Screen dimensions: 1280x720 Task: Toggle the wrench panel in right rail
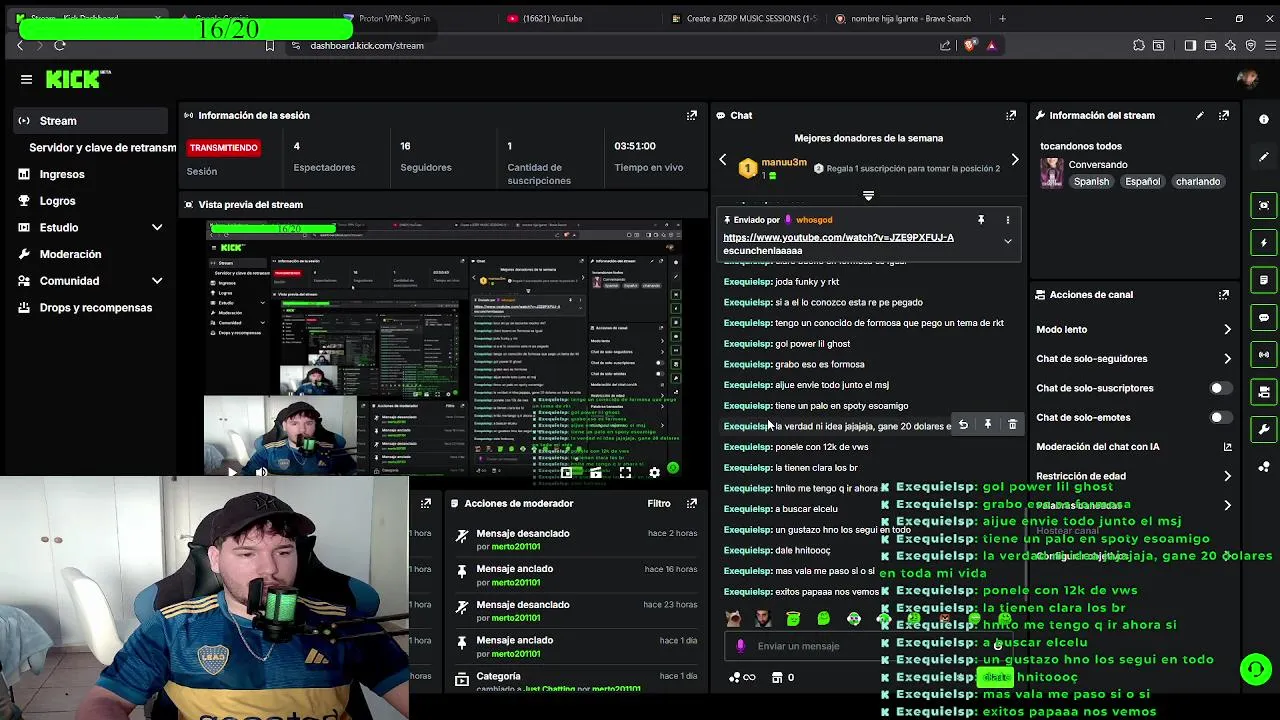click(x=1264, y=429)
